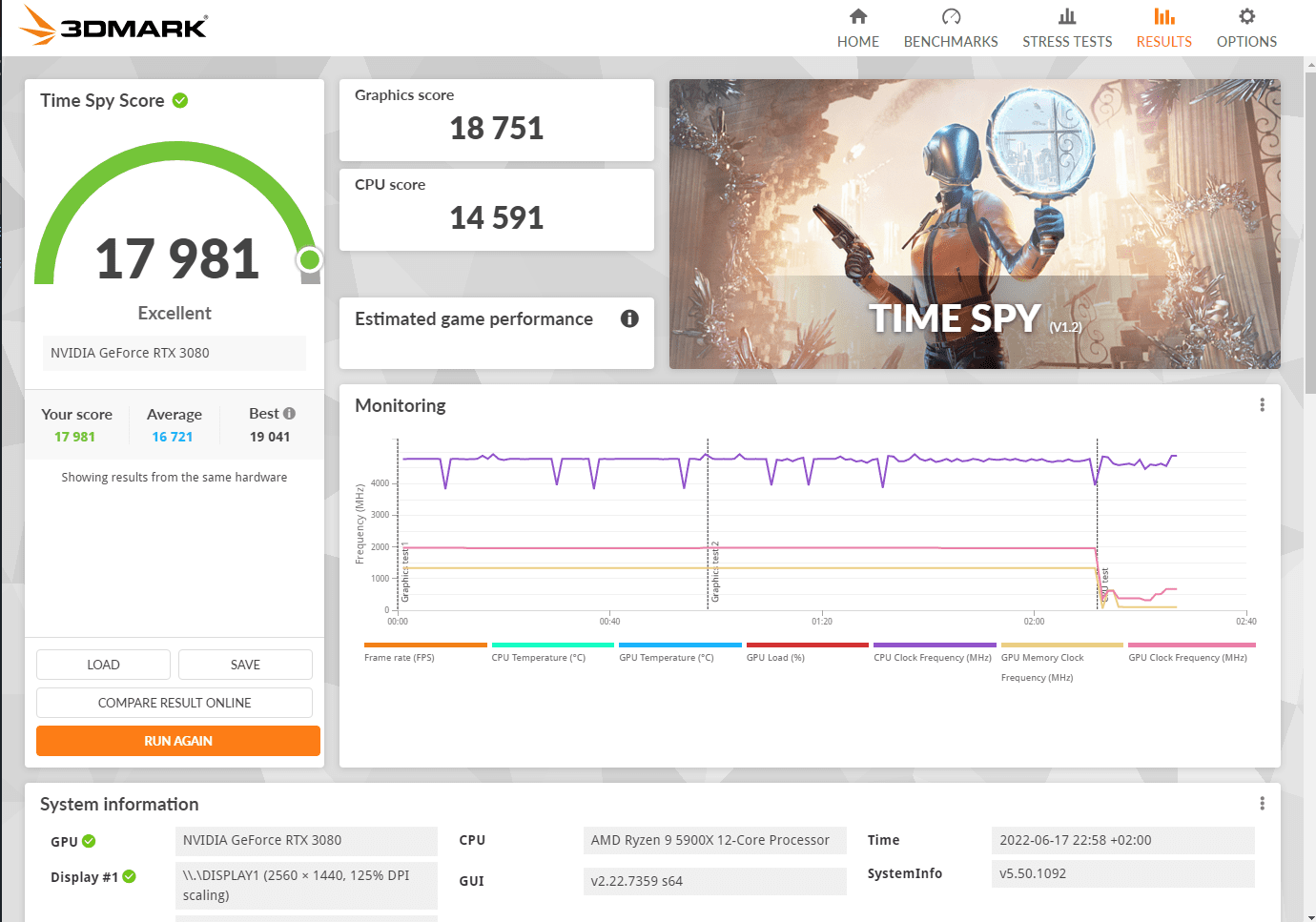Click the AMD Ryzen 9 5900X CPU field
The height and width of the screenshot is (922, 1316).
[x=714, y=840]
